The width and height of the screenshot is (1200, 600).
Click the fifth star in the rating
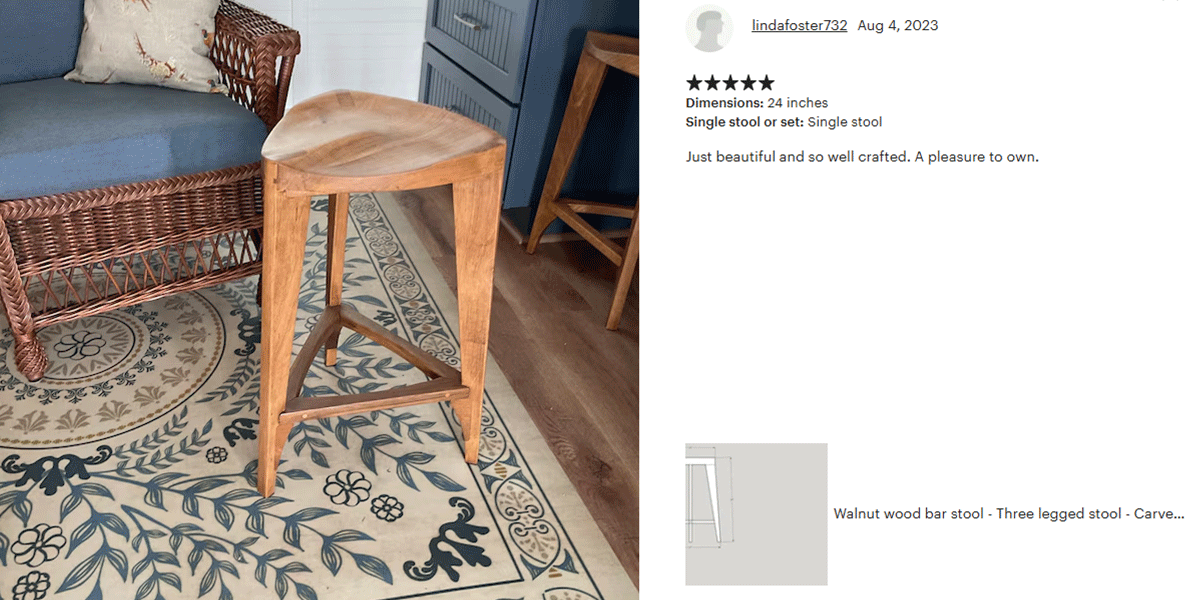click(766, 83)
